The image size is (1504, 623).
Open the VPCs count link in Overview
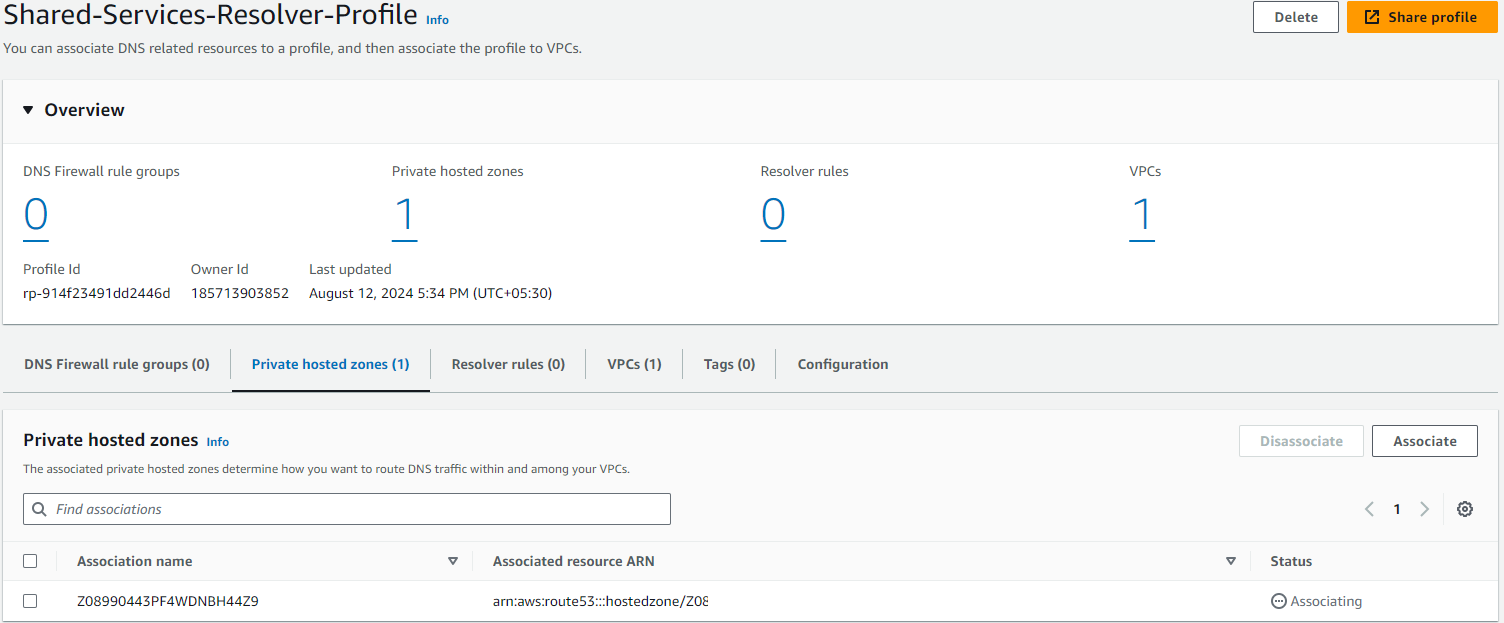click(x=1141, y=216)
